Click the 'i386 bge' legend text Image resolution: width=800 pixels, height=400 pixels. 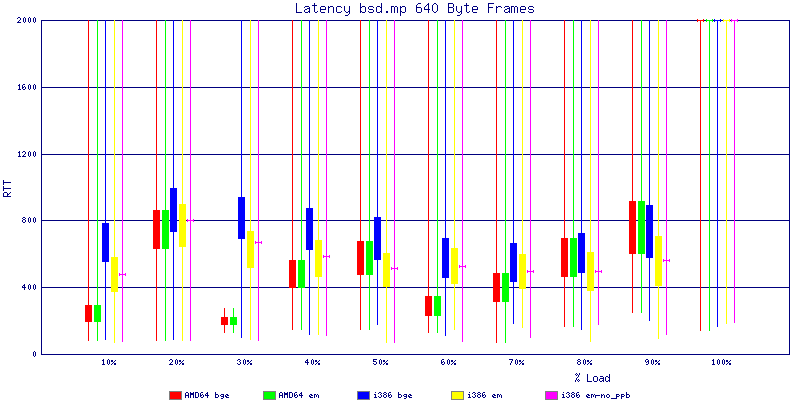pos(392,395)
